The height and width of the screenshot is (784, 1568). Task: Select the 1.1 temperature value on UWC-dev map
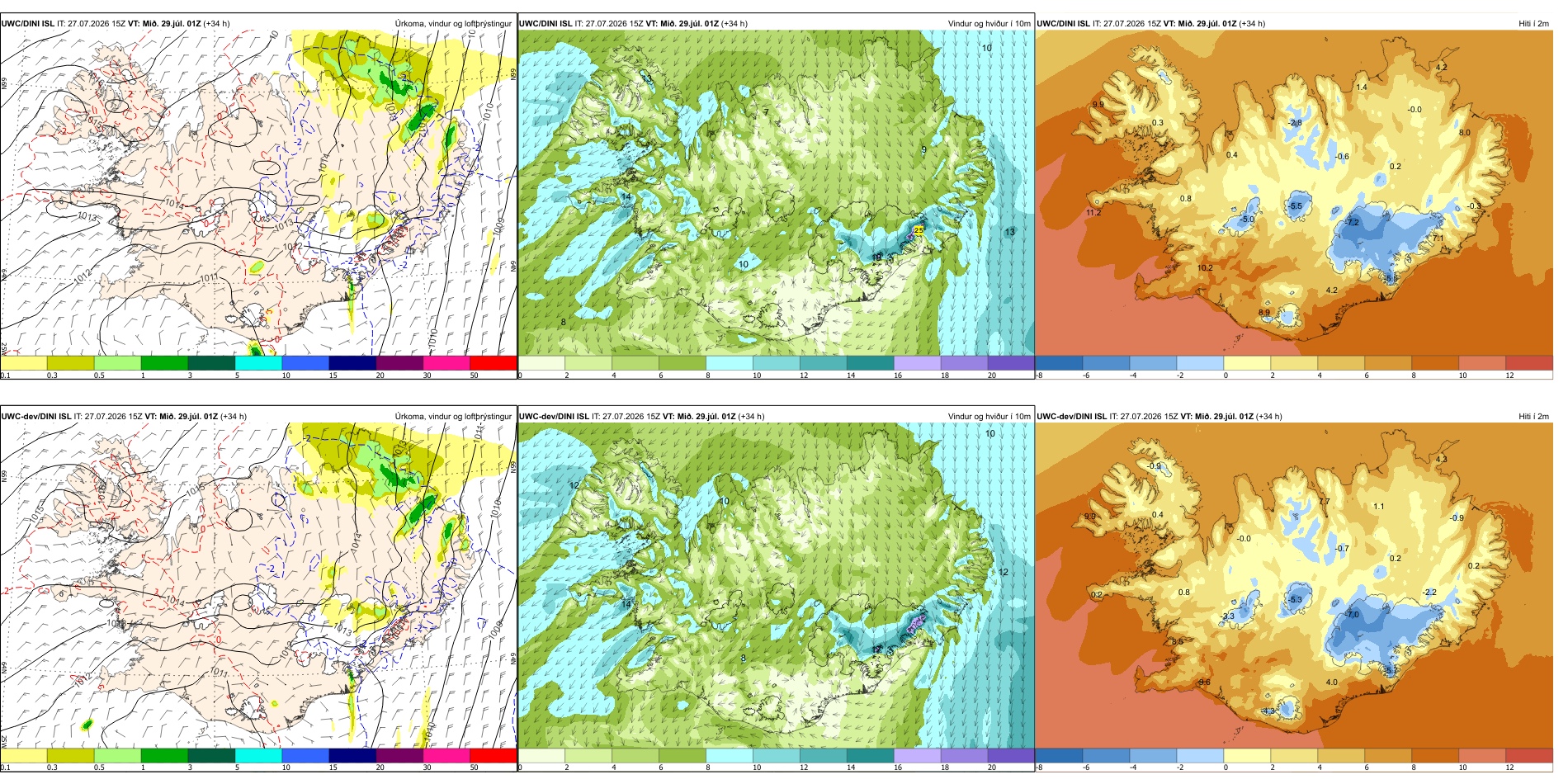1379,507
